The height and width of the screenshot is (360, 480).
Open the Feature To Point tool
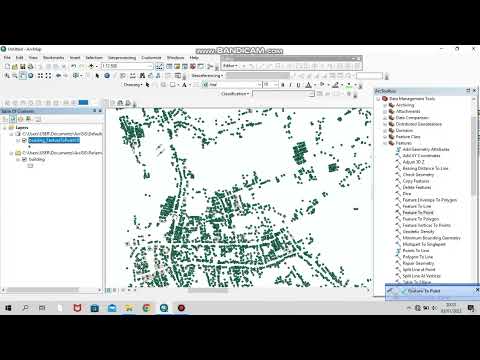coord(418,213)
